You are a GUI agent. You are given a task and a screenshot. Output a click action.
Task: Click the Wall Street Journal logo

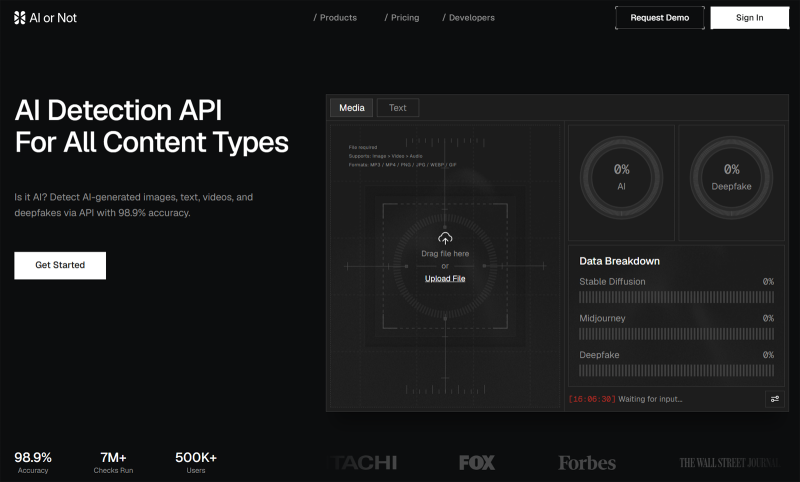[730, 463]
